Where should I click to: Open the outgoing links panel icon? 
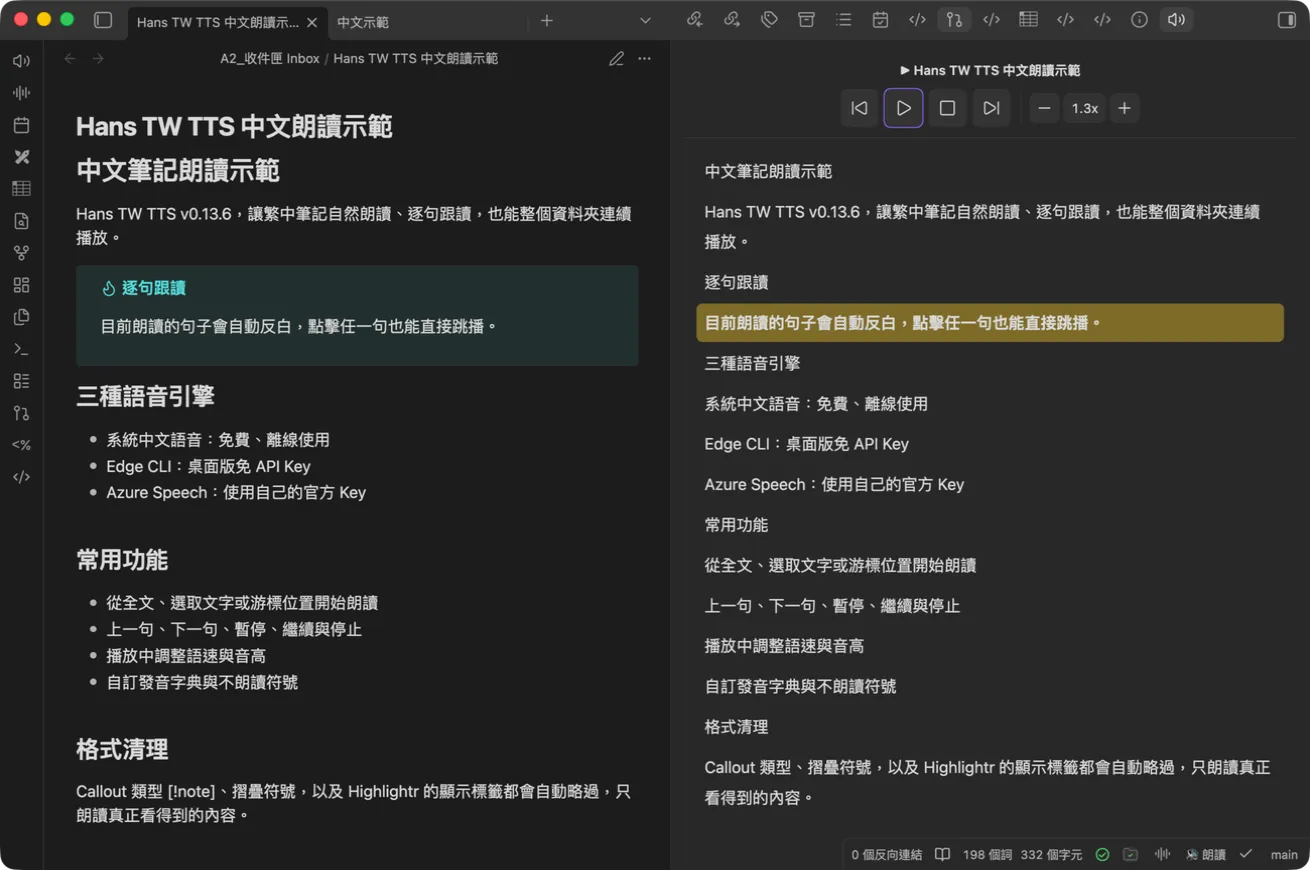click(732, 20)
